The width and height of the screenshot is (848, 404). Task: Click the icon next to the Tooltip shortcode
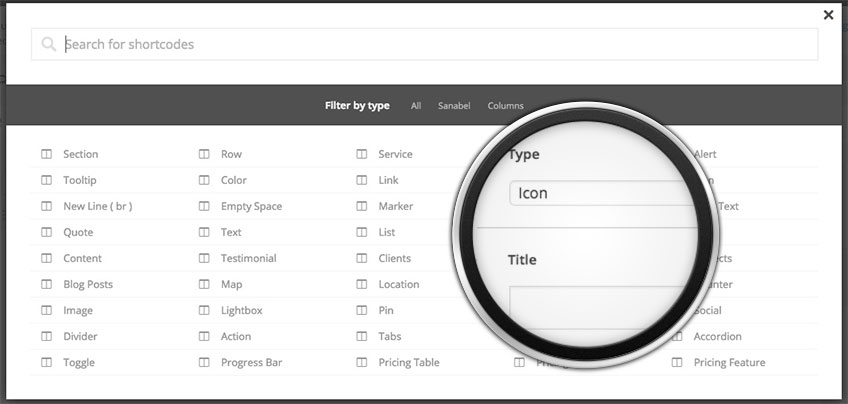tap(46, 181)
